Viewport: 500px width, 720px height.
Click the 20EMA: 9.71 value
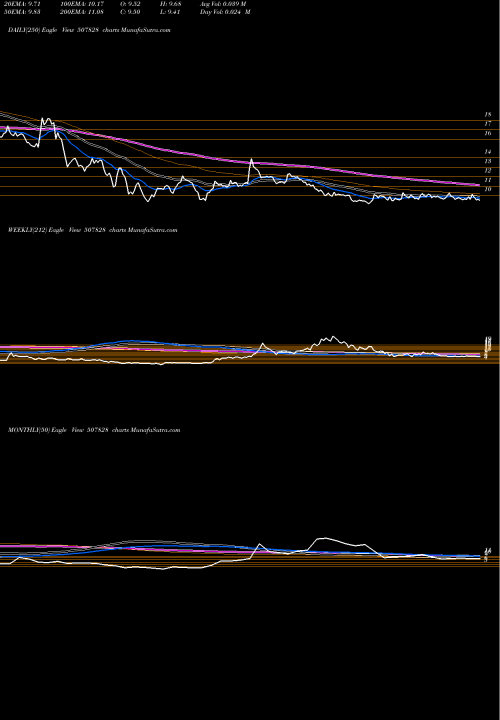[22, 3]
